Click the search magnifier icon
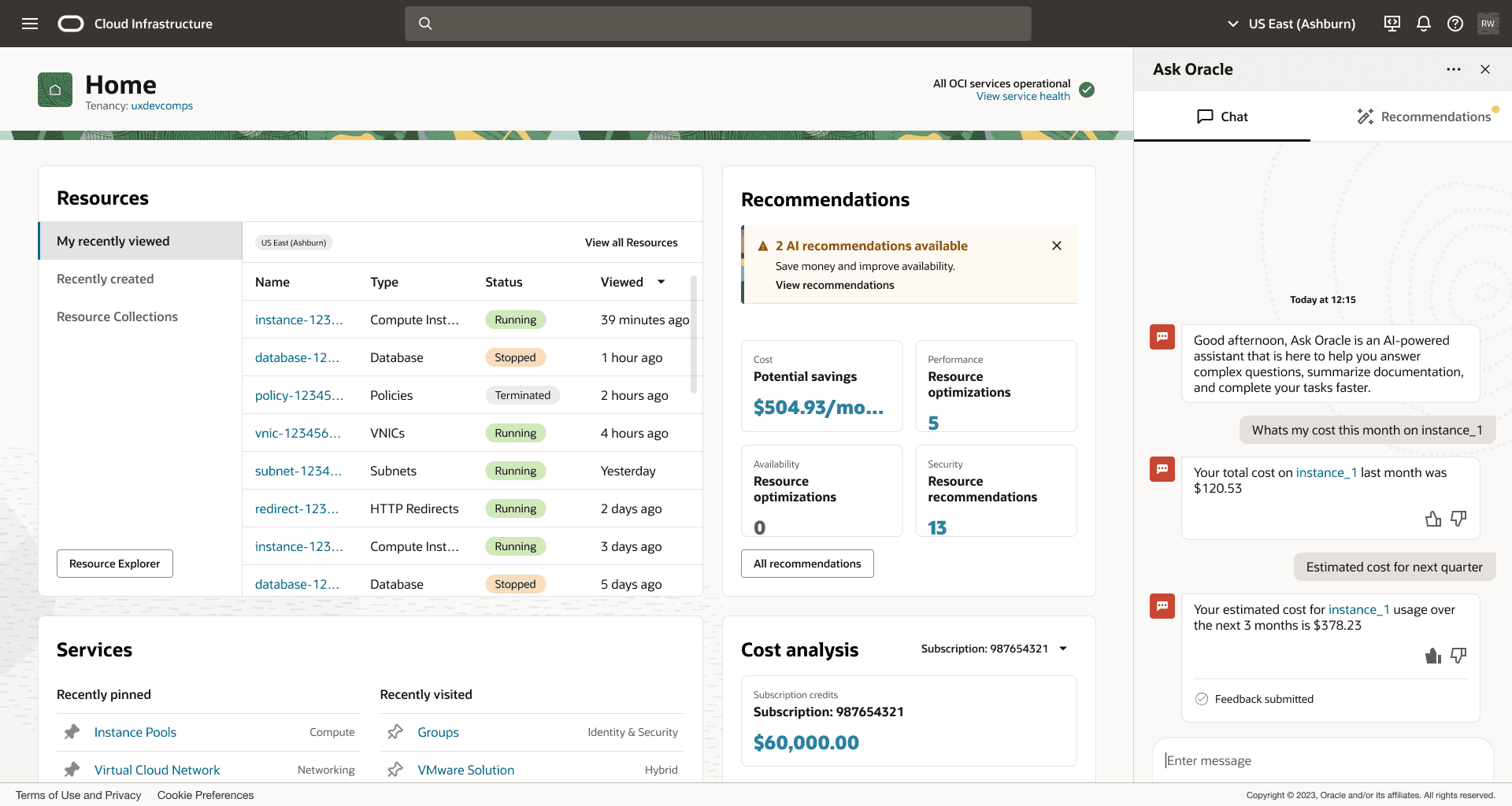 click(425, 24)
